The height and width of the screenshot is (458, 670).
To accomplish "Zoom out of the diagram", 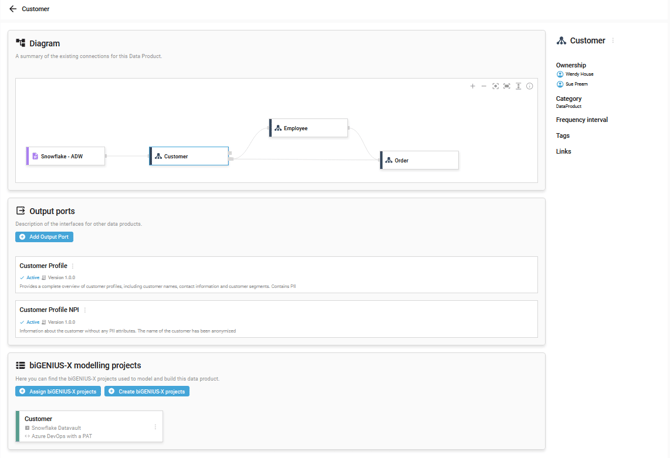I will (484, 86).
